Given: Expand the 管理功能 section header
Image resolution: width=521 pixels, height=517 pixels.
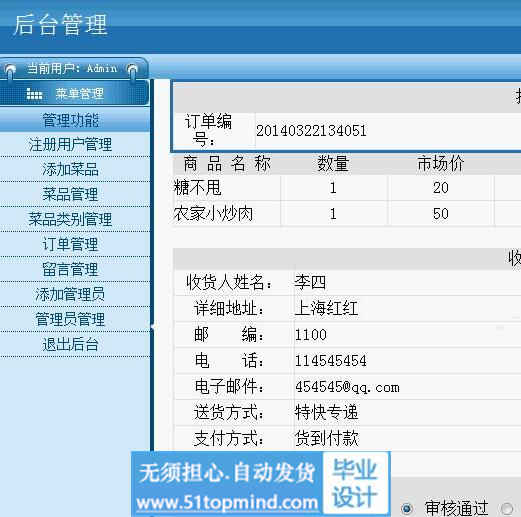Looking at the screenshot, I should click(x=75, y=120).
